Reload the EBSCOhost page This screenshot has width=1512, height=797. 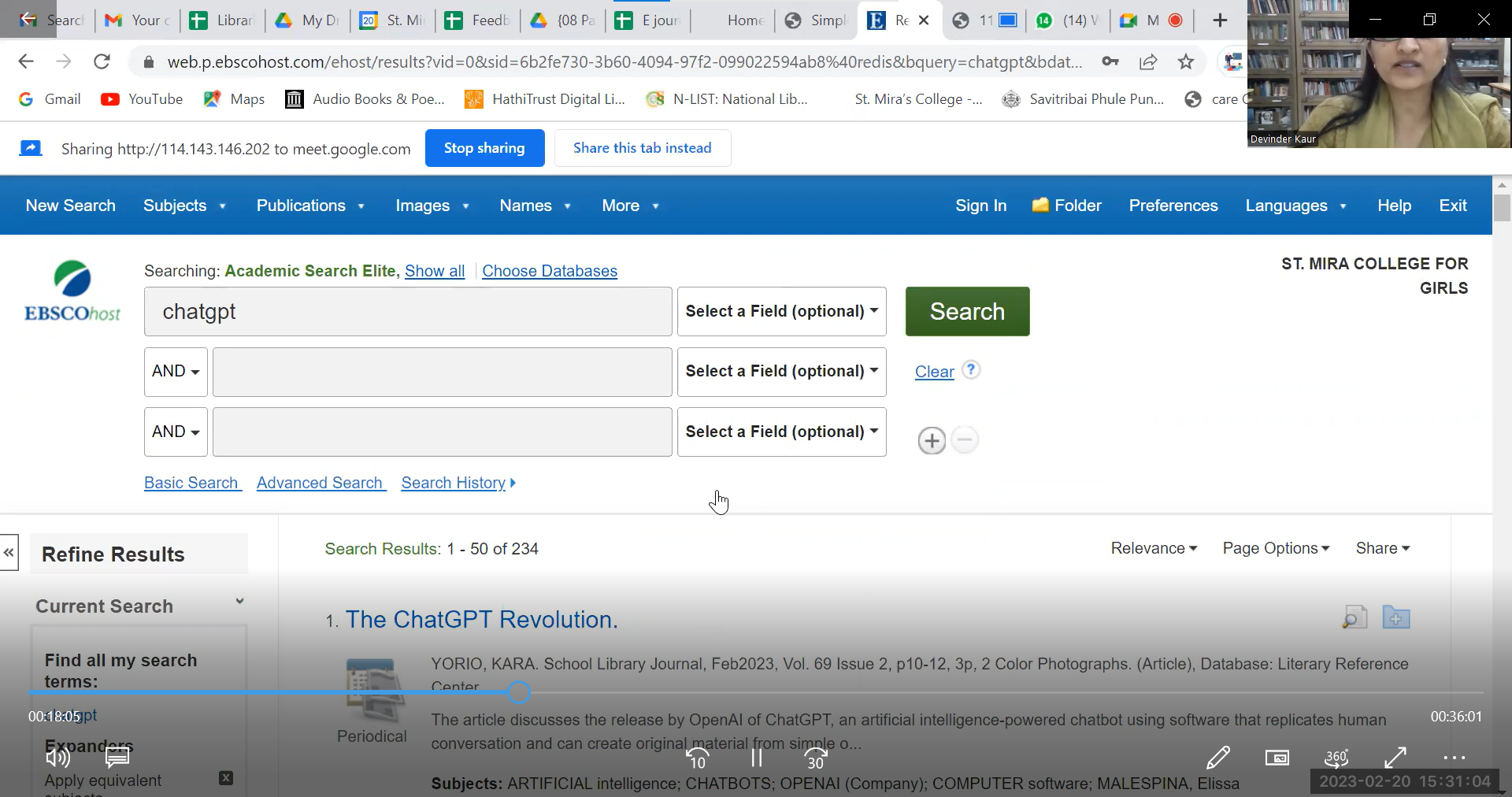point(102,61)
